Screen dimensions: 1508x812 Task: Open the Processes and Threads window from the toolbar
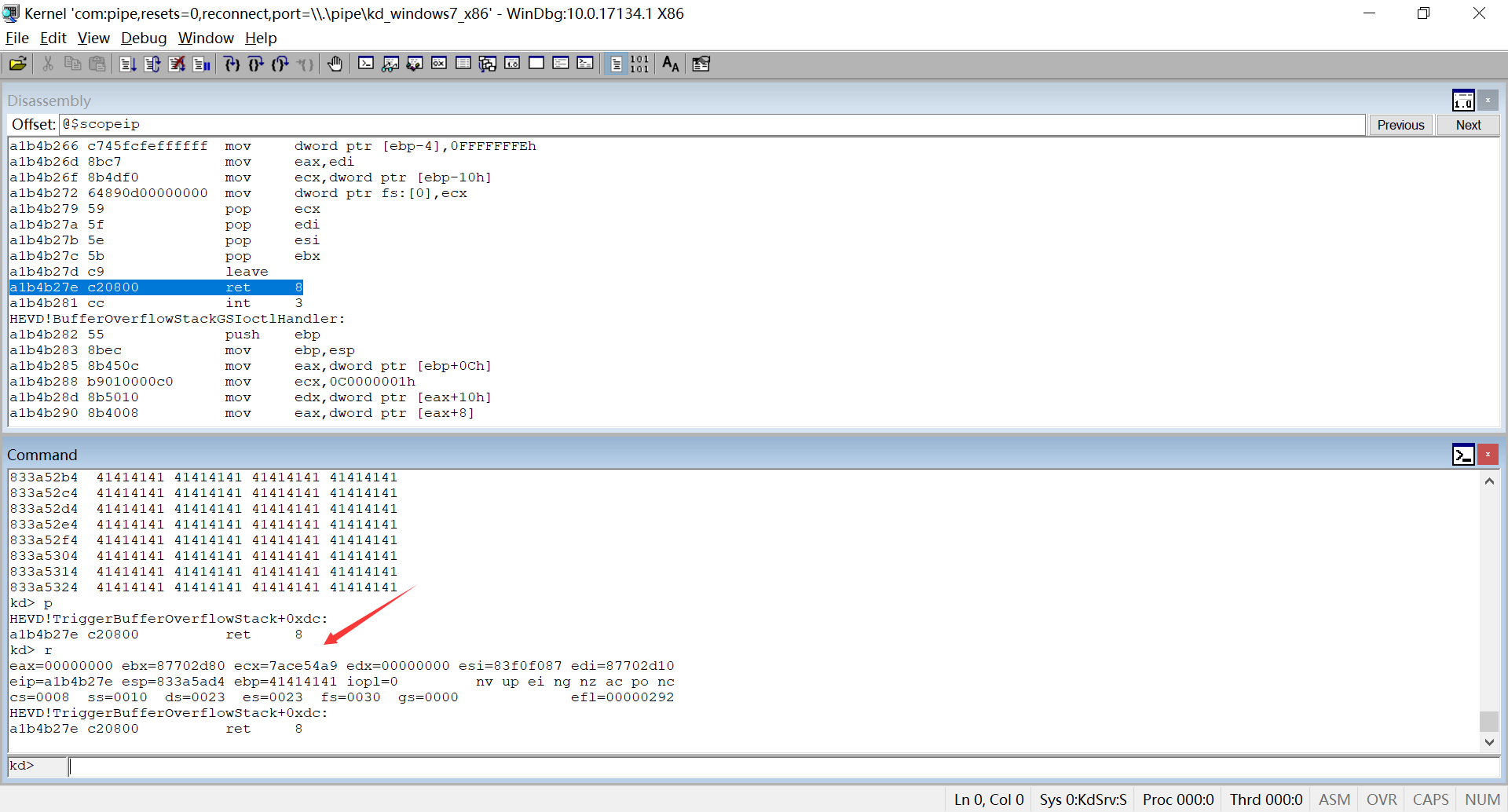pyautogui.click(x=561, y=64)
